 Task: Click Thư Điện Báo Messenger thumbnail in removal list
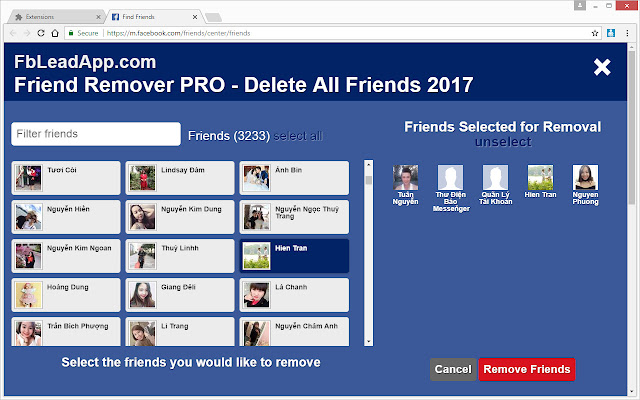tap(450, 178)
